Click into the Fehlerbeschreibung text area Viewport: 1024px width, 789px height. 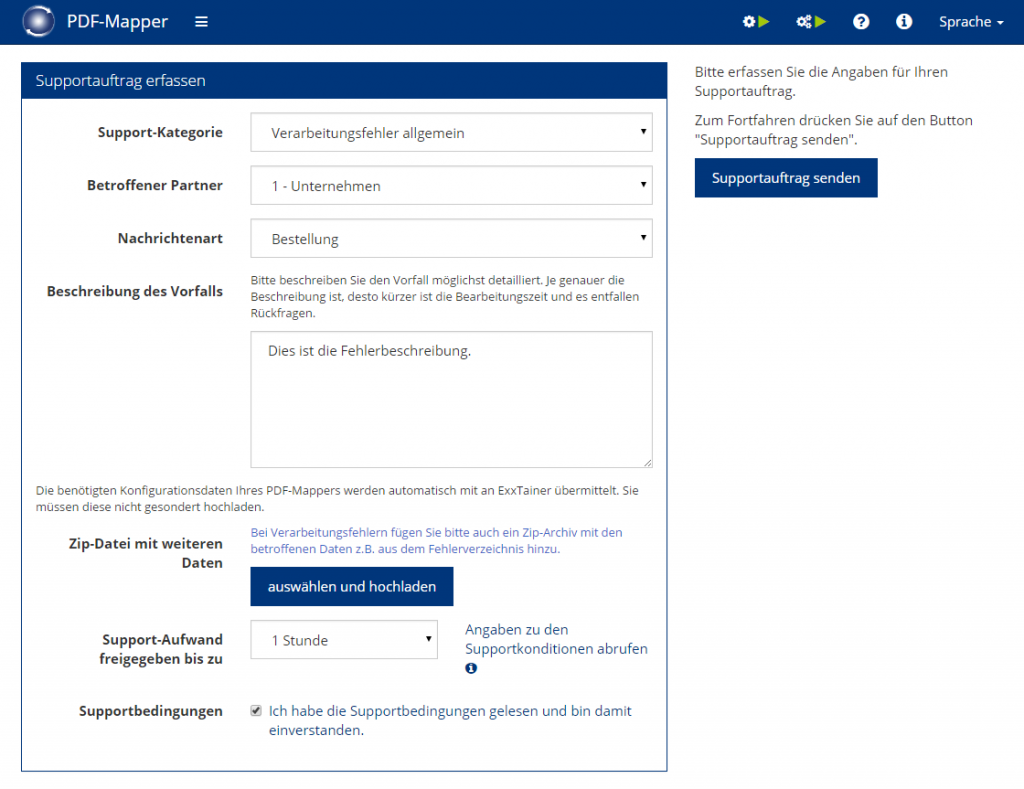(x=451, y=399)
